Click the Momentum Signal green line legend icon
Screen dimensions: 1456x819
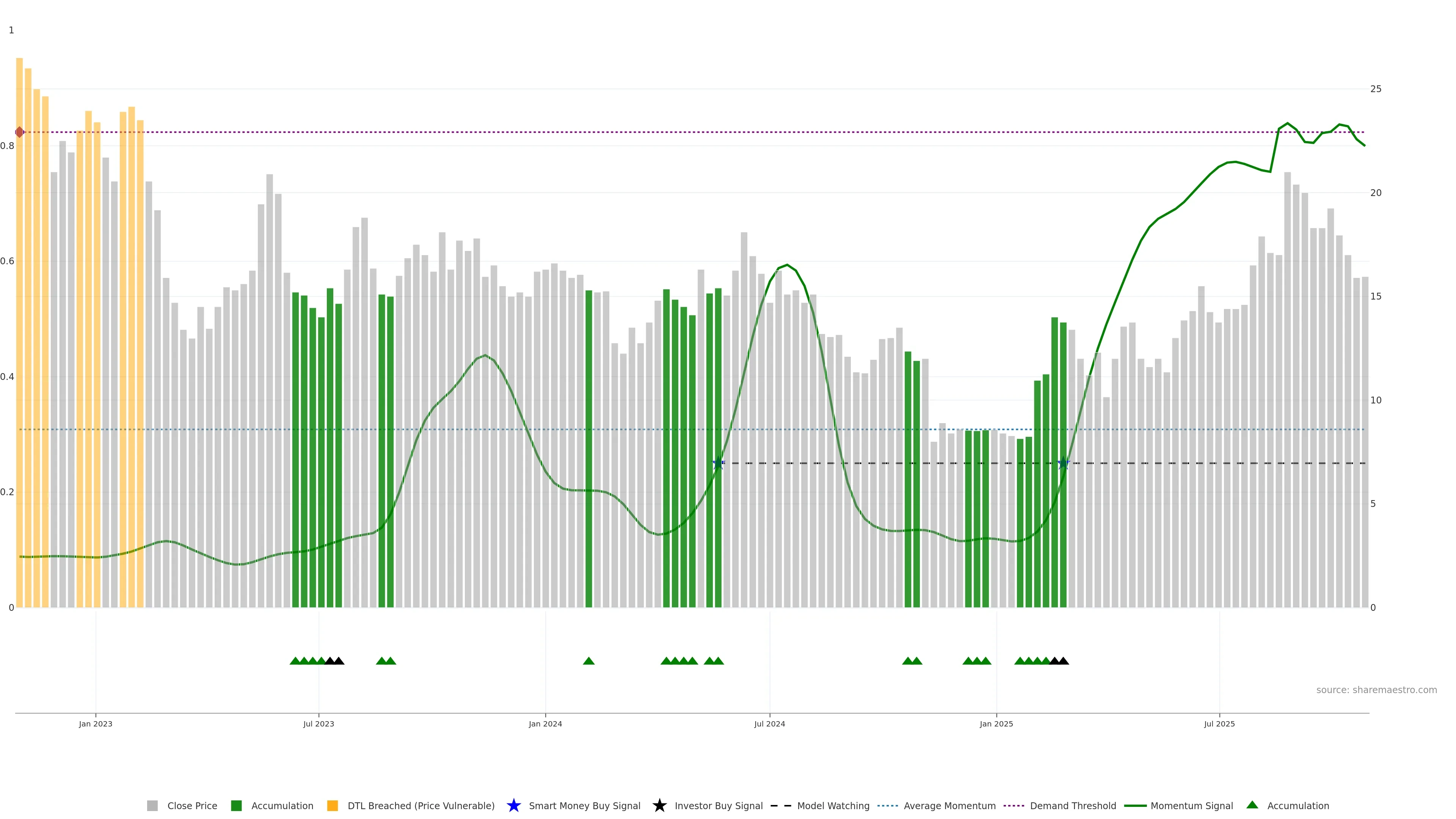tap(1135, 805)
